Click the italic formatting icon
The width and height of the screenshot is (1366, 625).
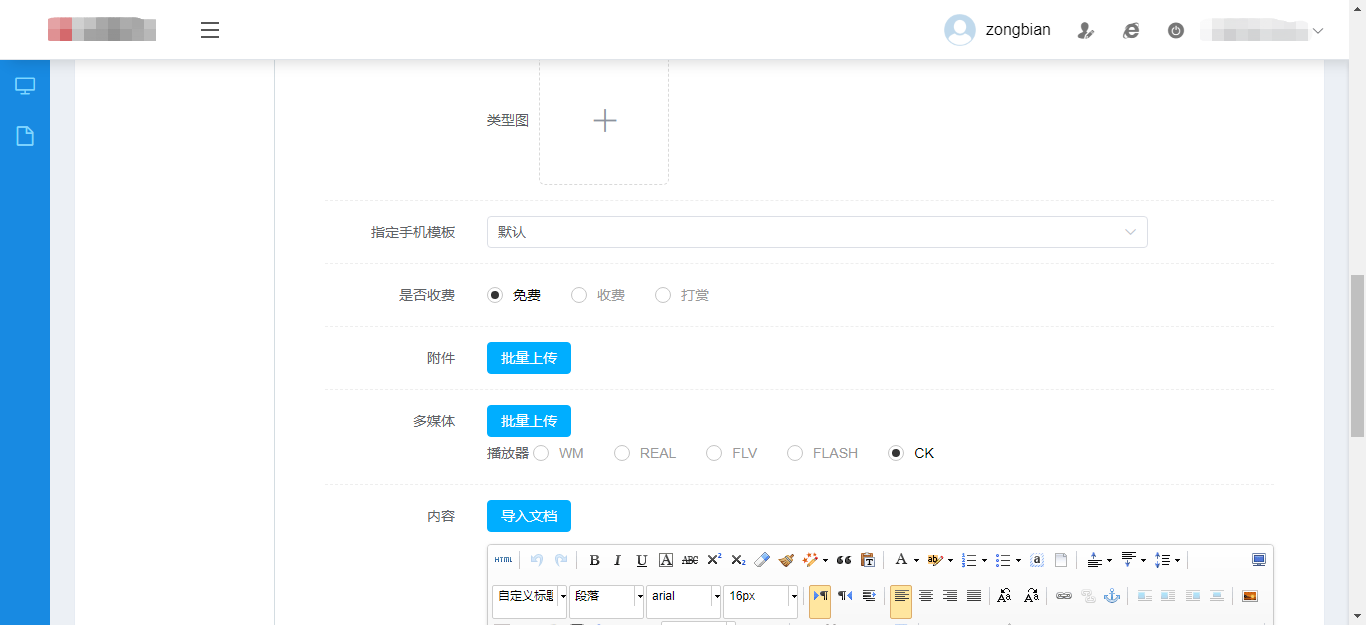(x=618, y=560)
